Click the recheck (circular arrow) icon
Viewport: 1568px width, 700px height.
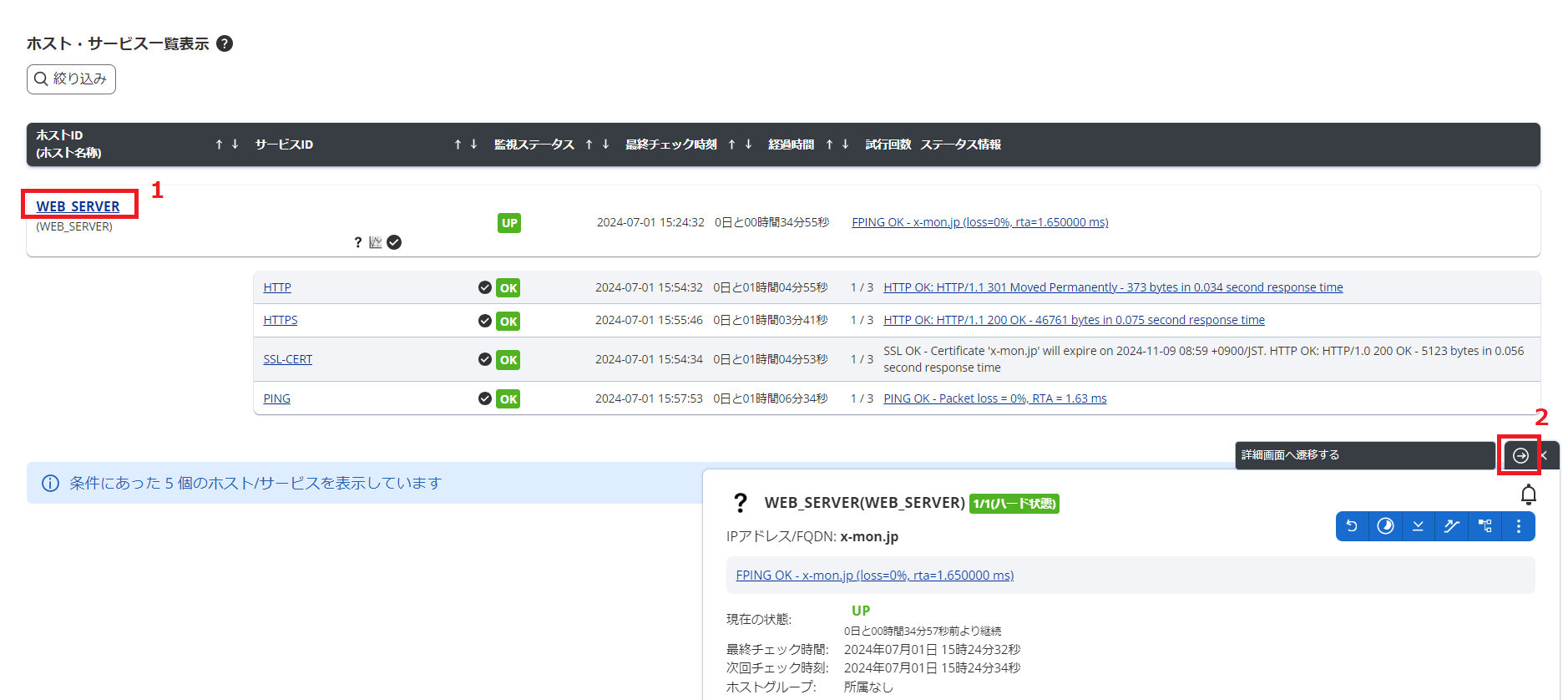(x=1352, y=526)
